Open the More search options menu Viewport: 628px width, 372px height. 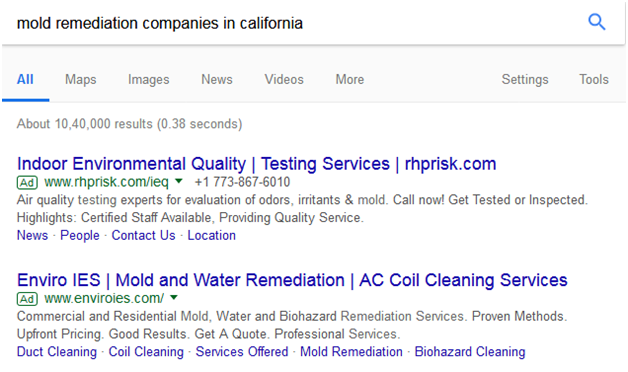(350, 79)
